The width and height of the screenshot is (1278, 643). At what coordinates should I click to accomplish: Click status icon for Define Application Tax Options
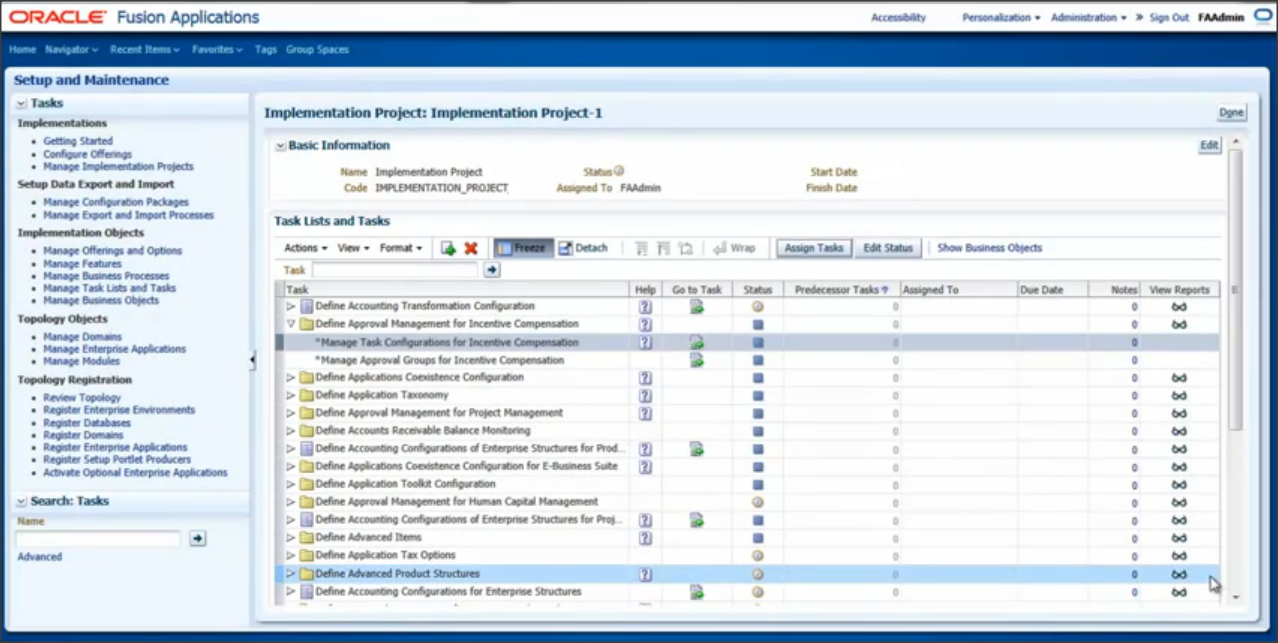pyautogui.click(x=758, y=556)
